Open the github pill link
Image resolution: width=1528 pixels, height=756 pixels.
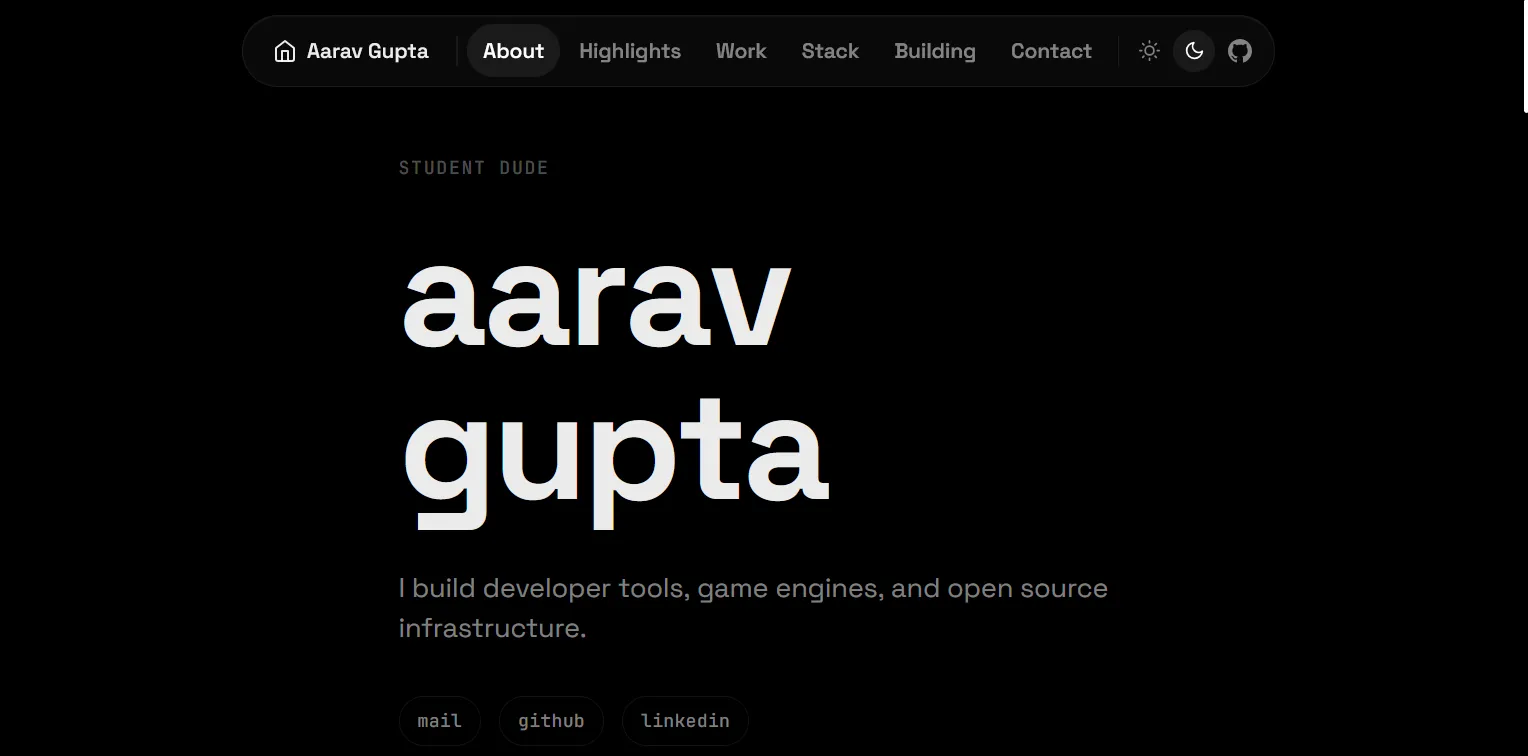(551, 721)
